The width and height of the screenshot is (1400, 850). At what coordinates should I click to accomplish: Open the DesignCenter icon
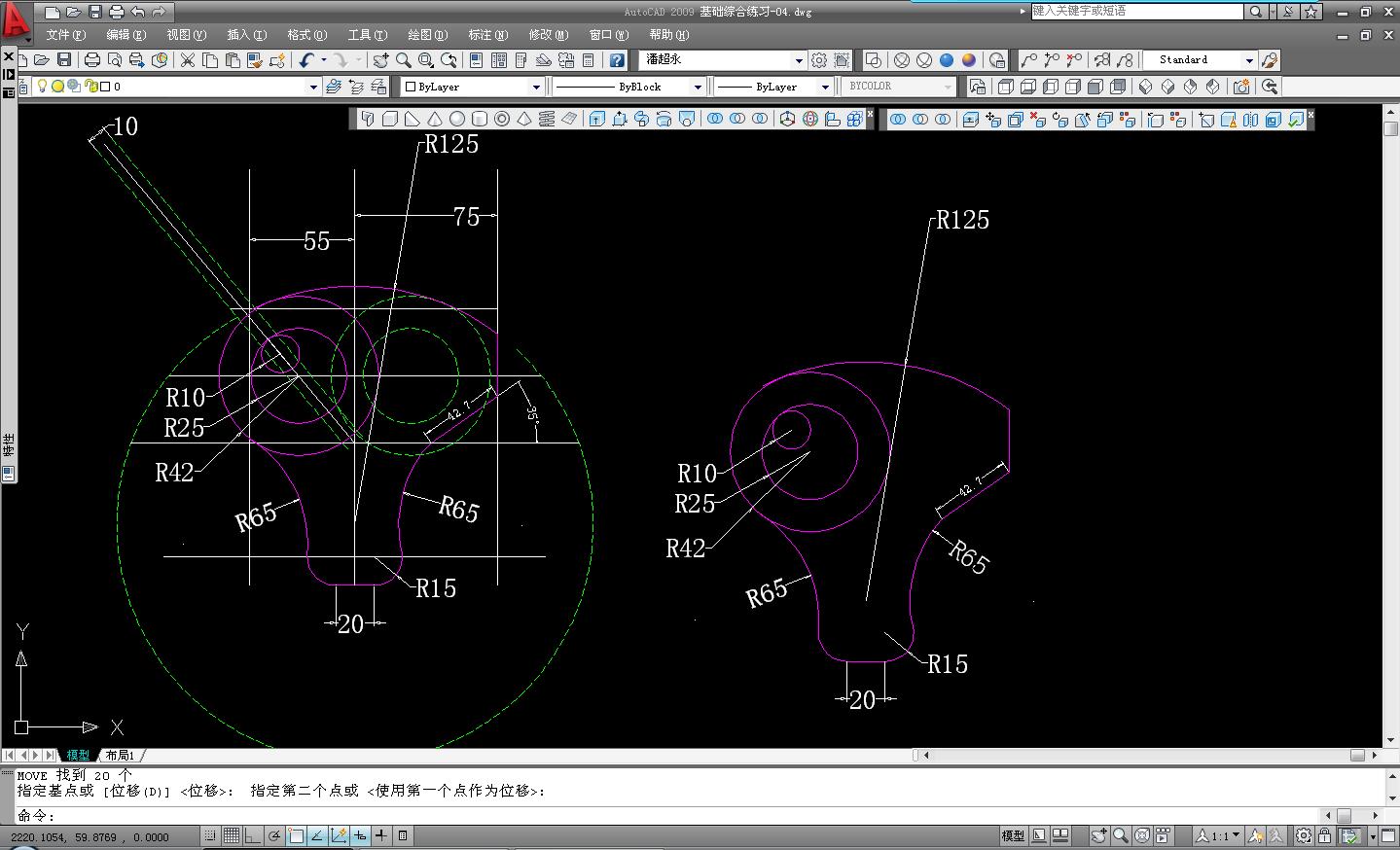coord(498,60)
